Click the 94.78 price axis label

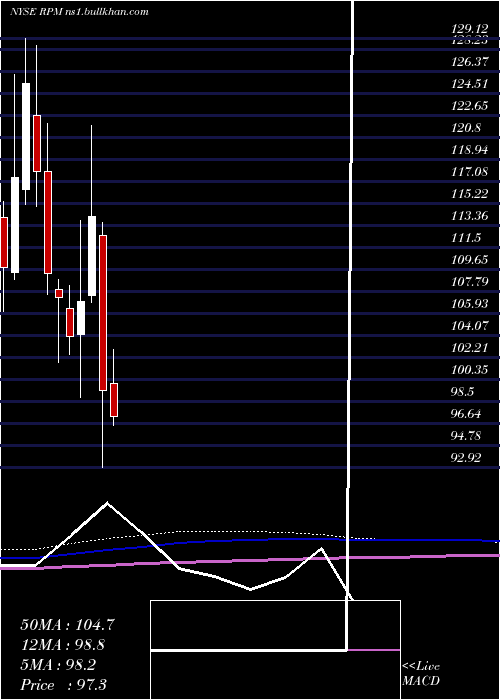[x=467, y=436]
